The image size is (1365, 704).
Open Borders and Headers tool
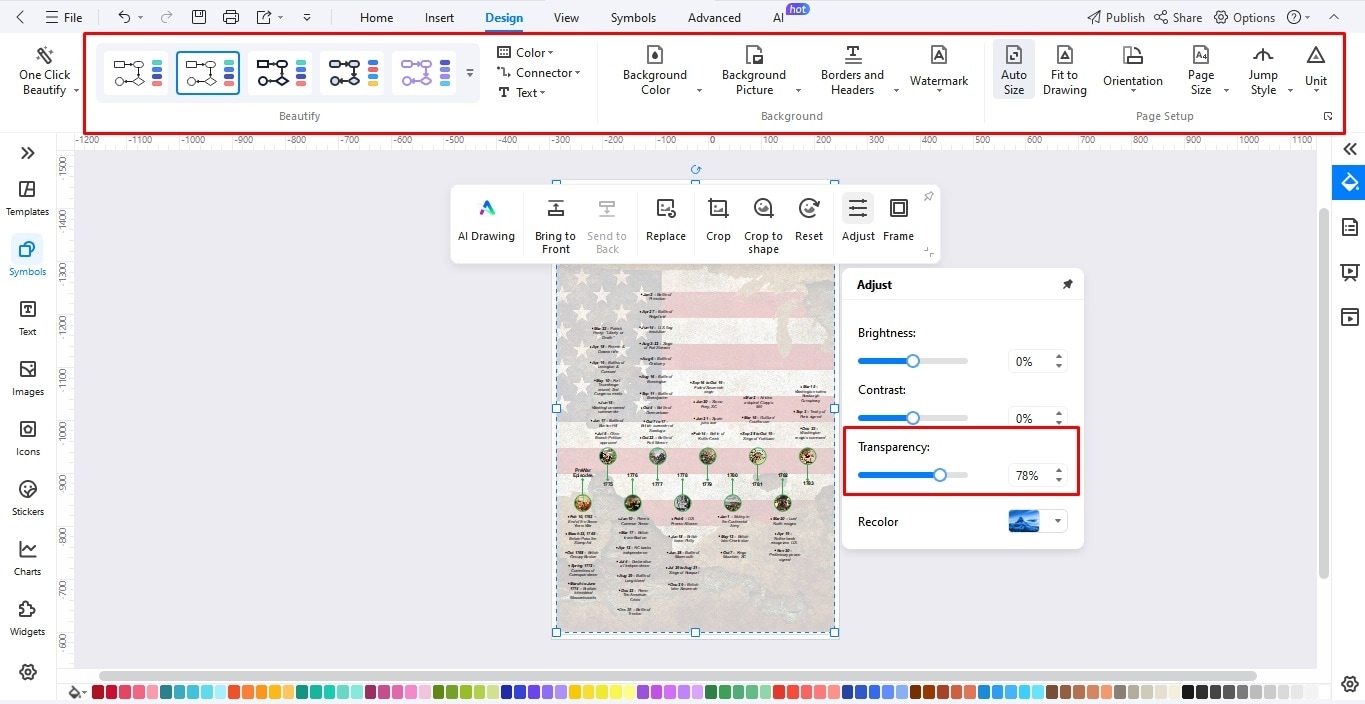(852, 70)
